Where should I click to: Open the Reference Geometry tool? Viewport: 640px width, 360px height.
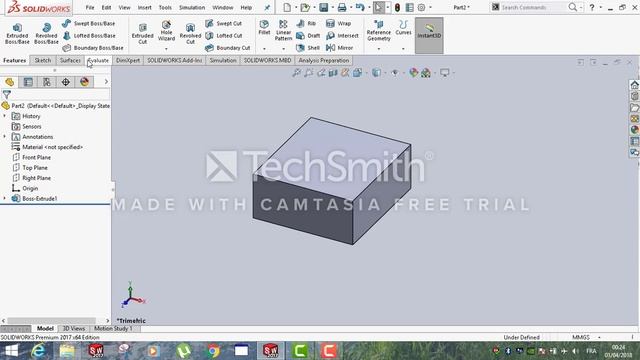click(x=379, y=31)
